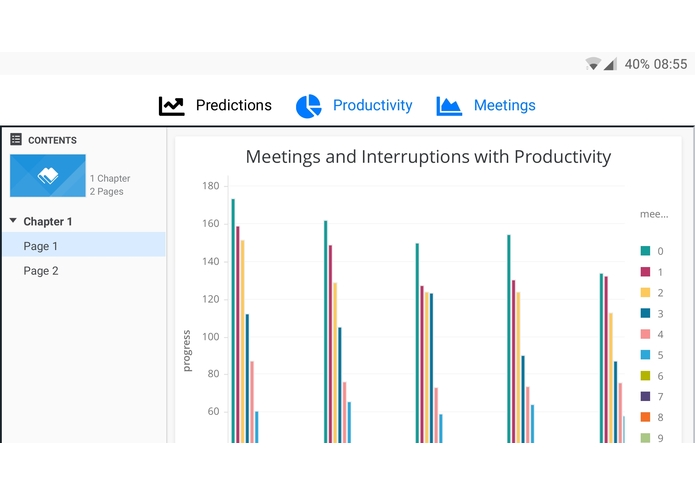Click the chart title text
Viewport: 695px width, 494px height.
click(428, 157)
